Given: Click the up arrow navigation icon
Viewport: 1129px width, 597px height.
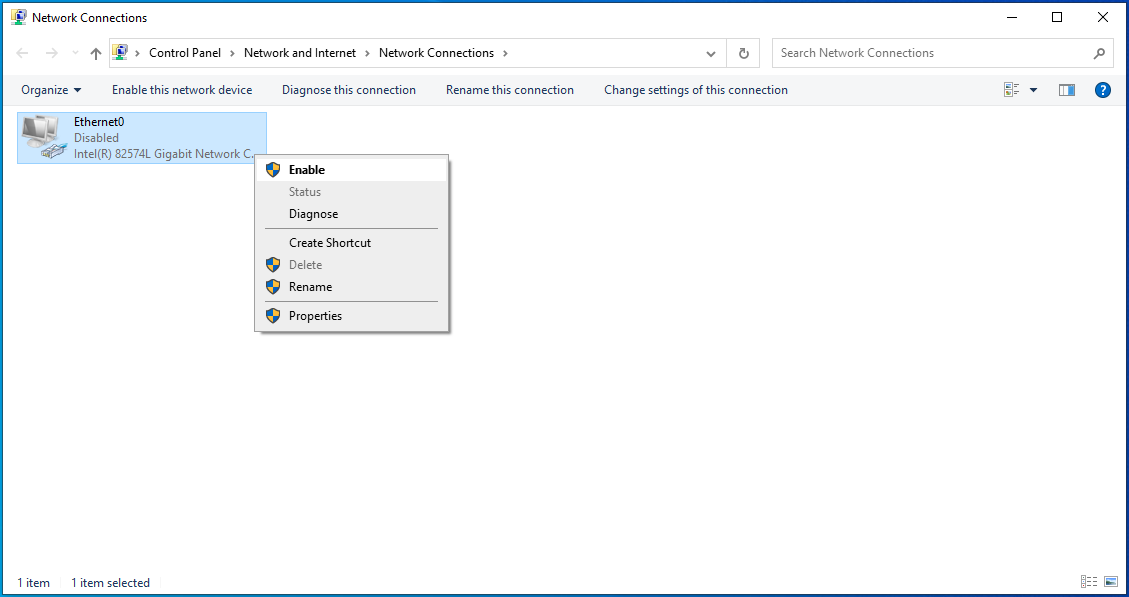Looking at the screenshot, I should point(95,52).
